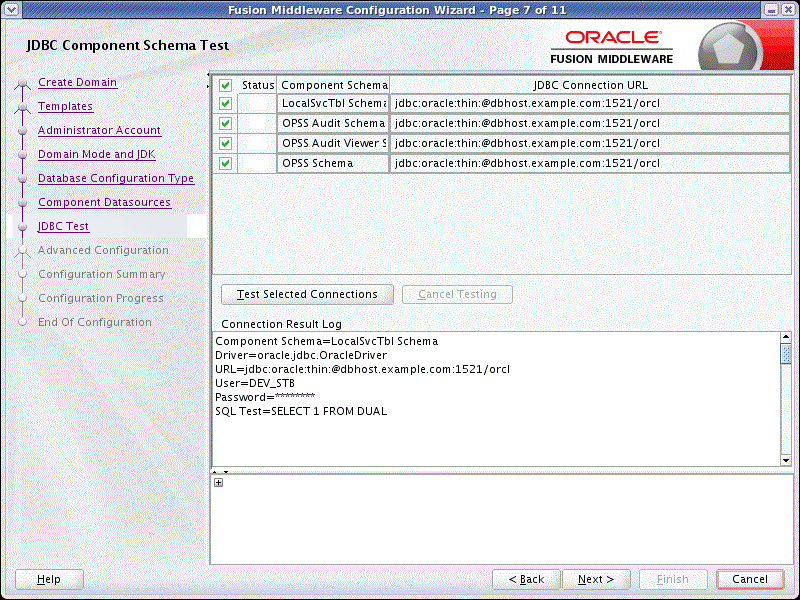Close the Configuration Wizard window
The width and height of the screenshot is (800, 600).
tap(789, 9)
